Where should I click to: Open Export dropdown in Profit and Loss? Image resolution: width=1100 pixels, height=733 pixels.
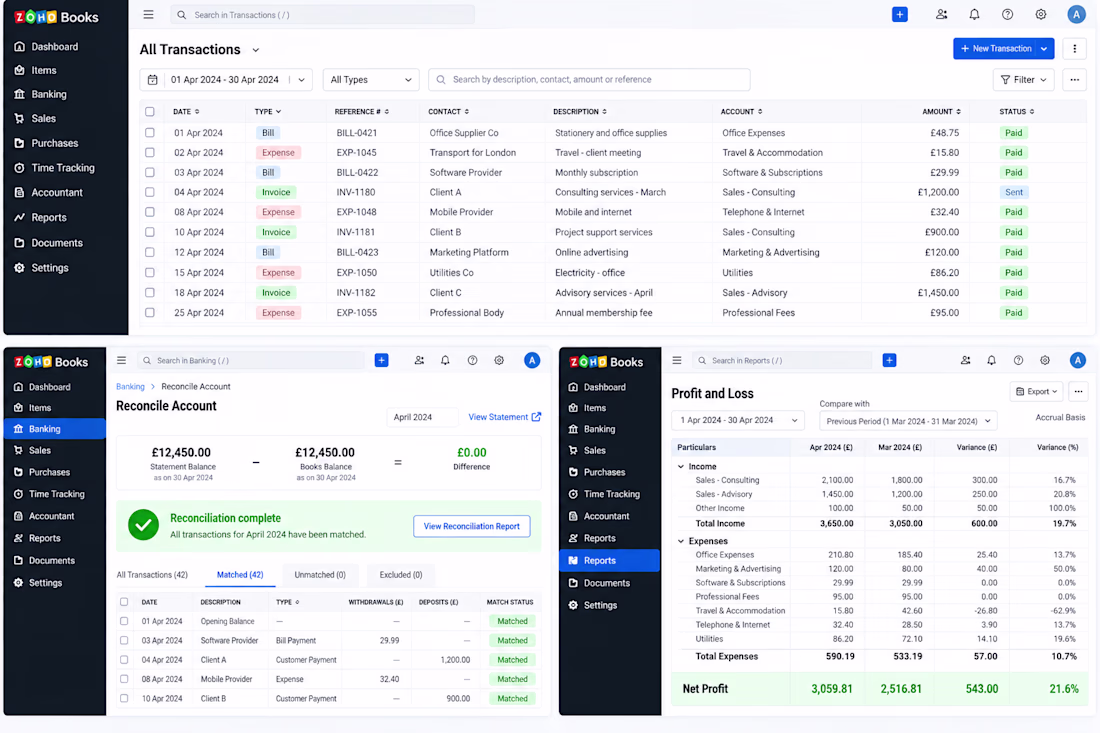point(1036,391)
